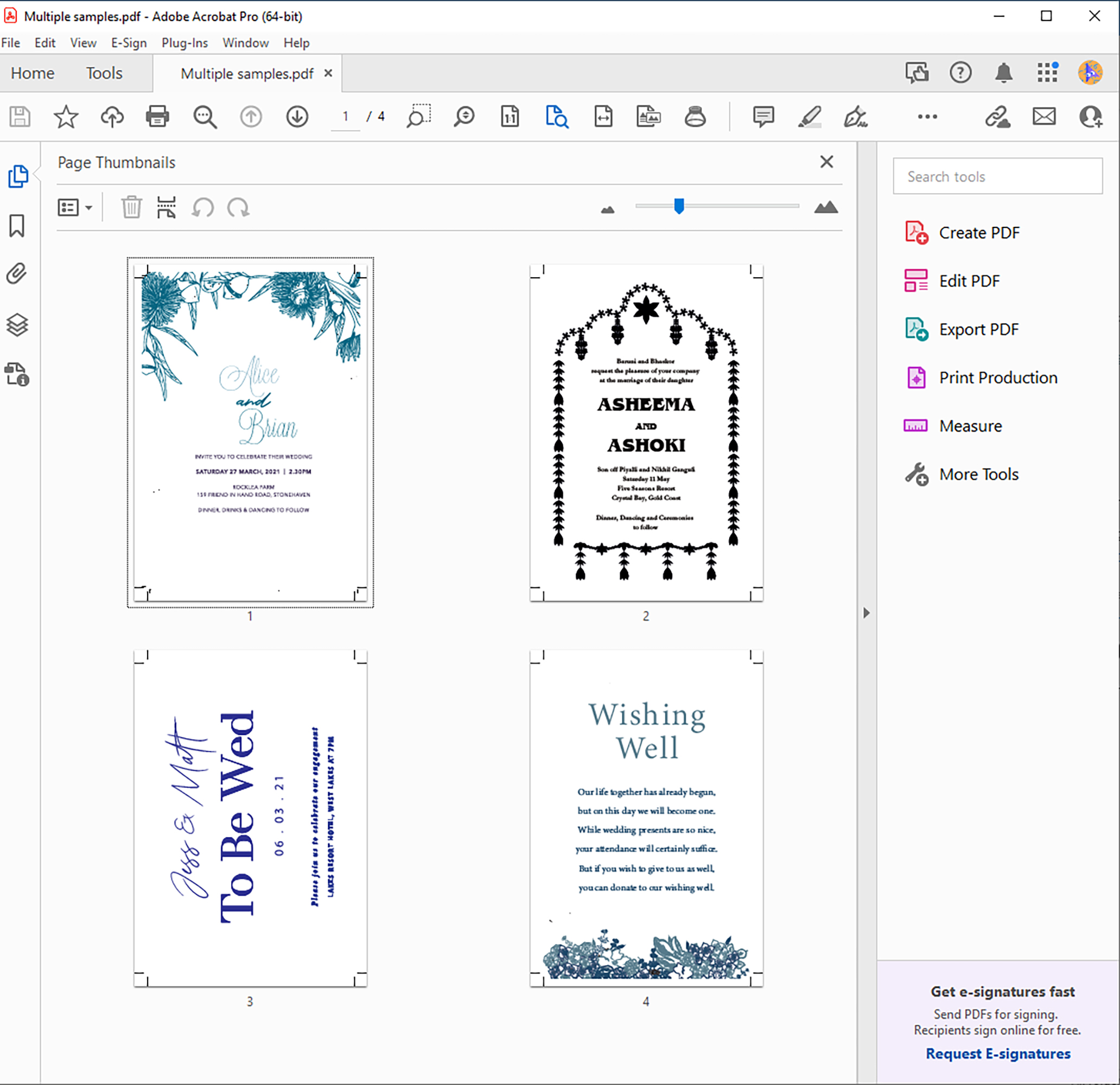
Task: Rotate the selected page counterclockwise
Action: pos(203,207)
